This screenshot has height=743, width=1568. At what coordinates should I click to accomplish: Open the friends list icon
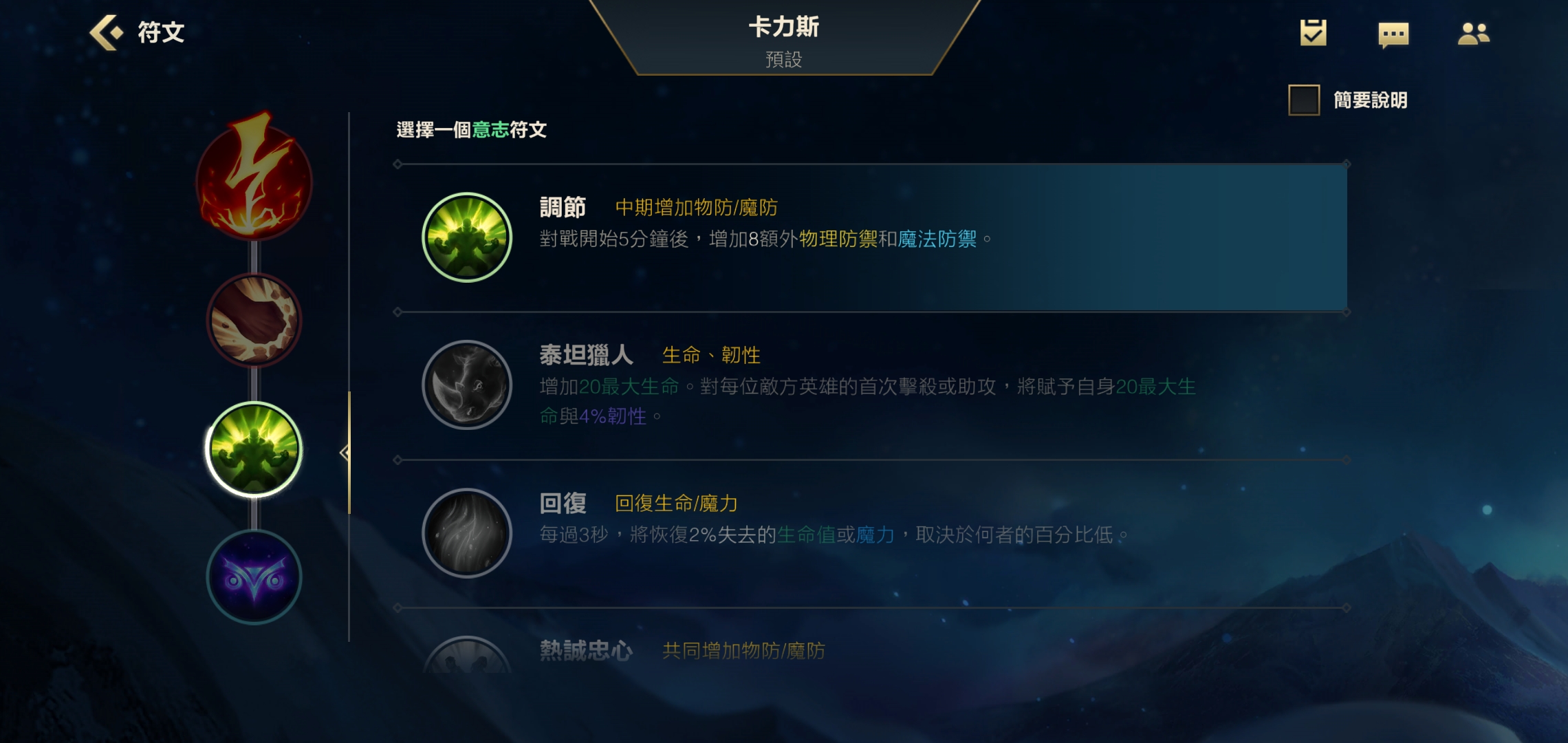pyautogui.click(x=1473, y=34)
